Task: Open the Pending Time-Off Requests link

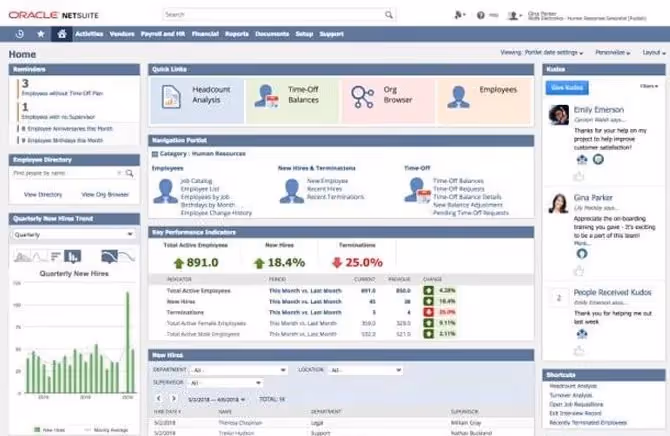Action: click(470, 213)
